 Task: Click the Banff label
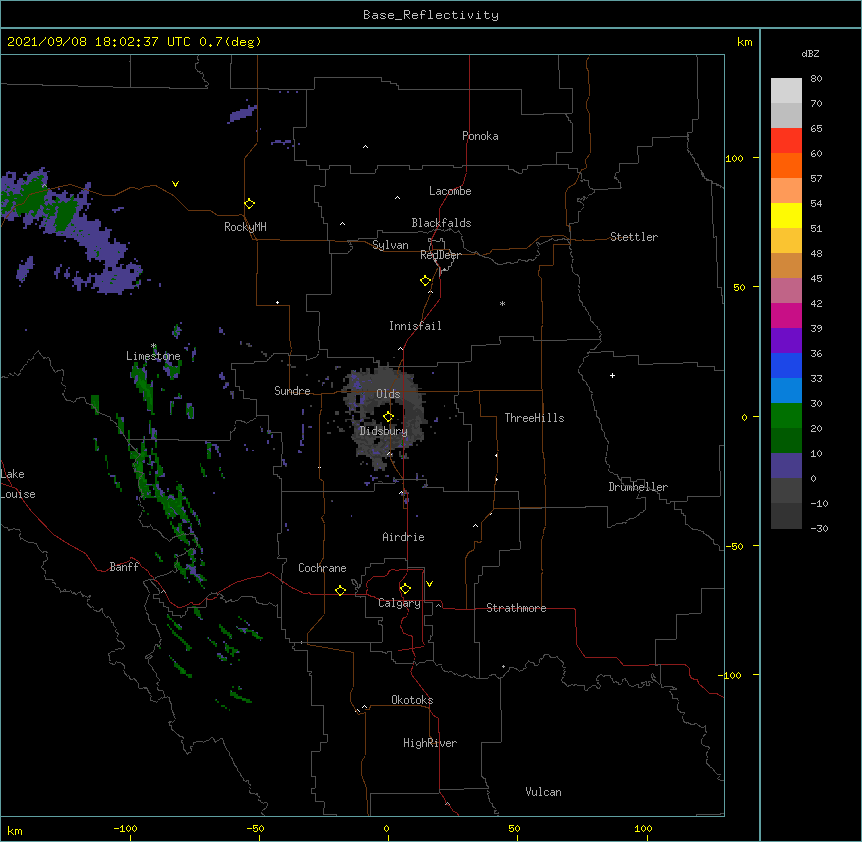pos(124,567)
